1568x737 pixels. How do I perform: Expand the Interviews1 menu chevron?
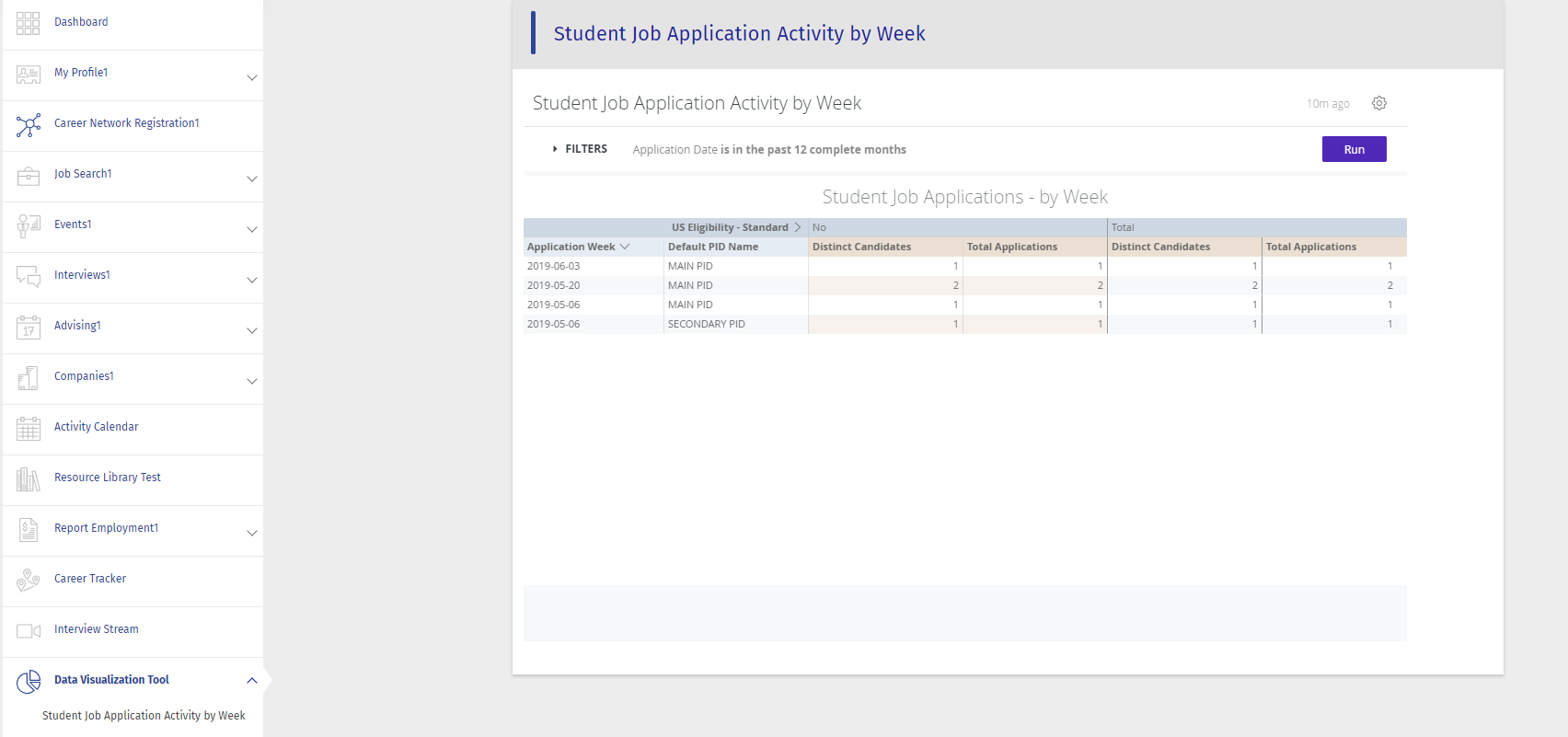pos(251,280)
